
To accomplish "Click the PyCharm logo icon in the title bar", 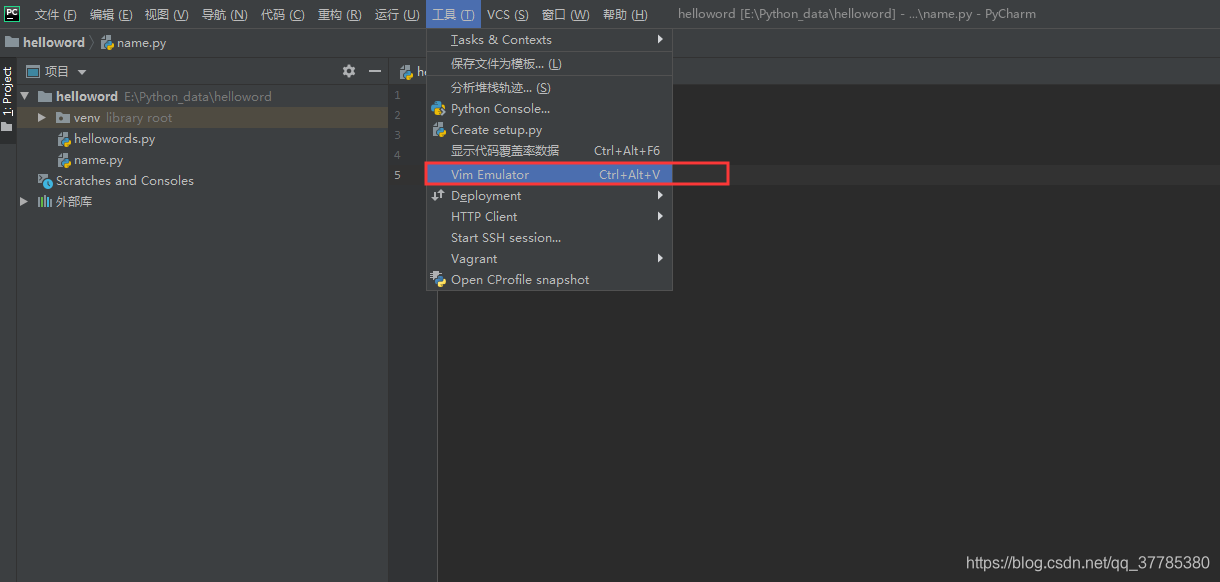I will 12,14.
